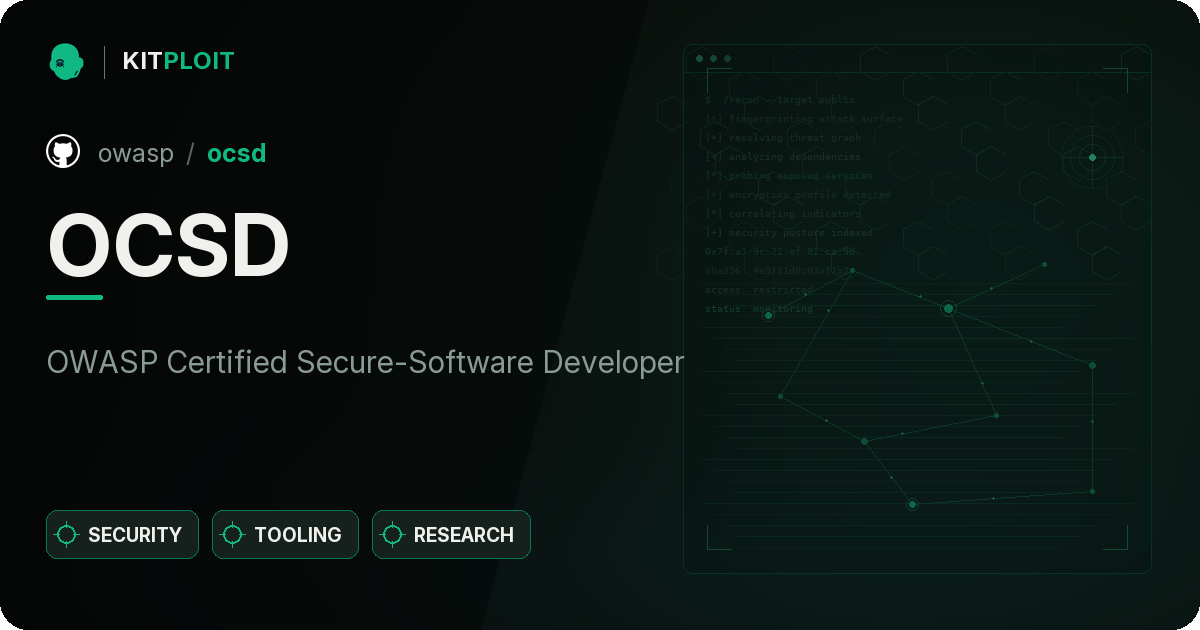Screen dimensions: 1200x630
Task: Select the 'status: monitoring' terminal line
Action: (x=759, y=309)
